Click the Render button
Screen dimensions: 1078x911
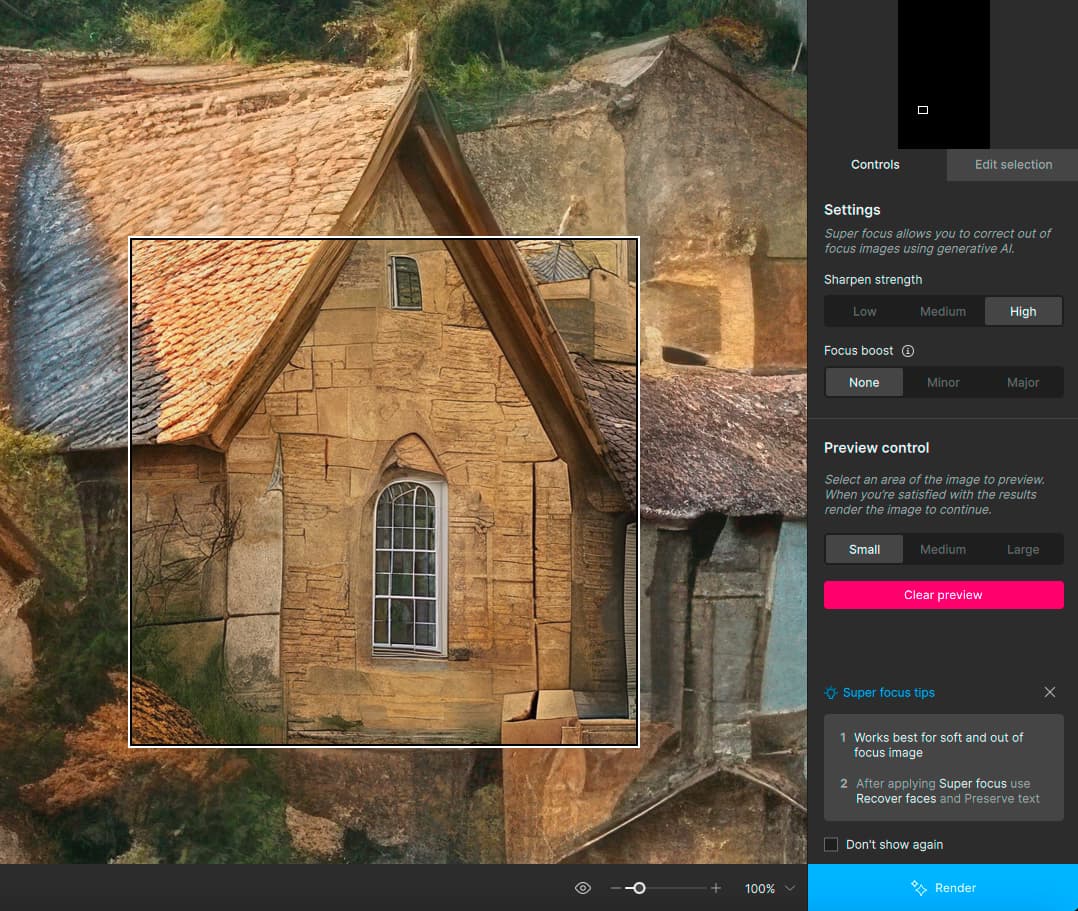pos(943,888)
